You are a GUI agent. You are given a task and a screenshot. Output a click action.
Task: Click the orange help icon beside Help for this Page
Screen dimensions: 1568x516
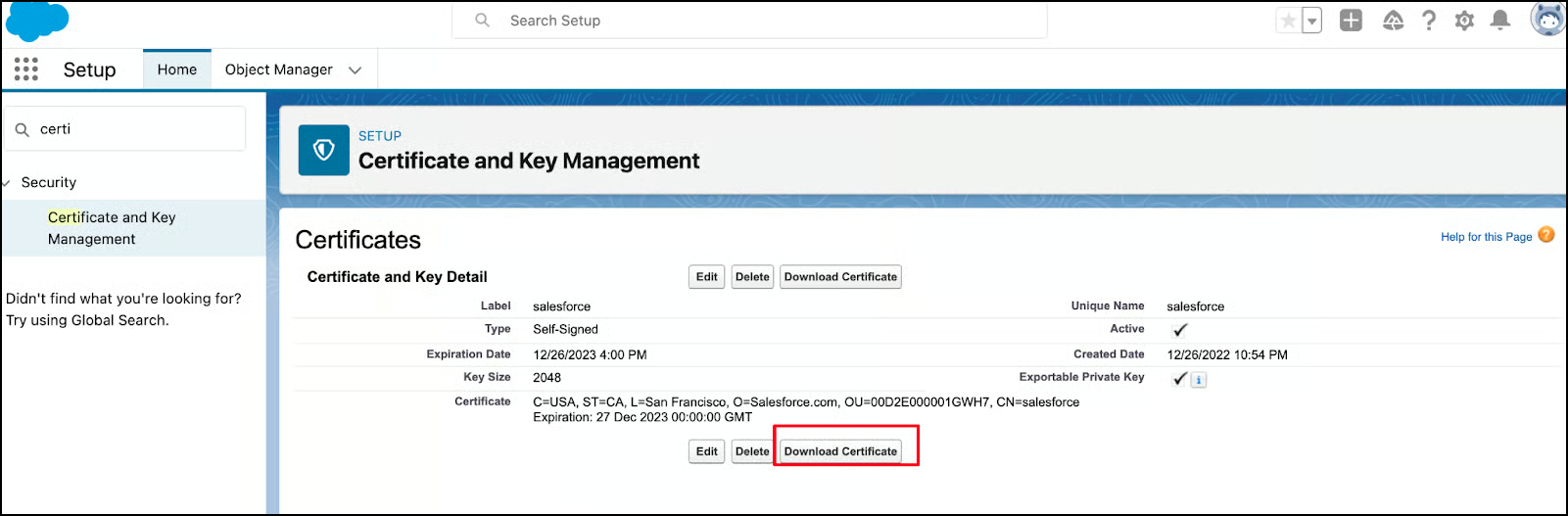point(1546,235)
